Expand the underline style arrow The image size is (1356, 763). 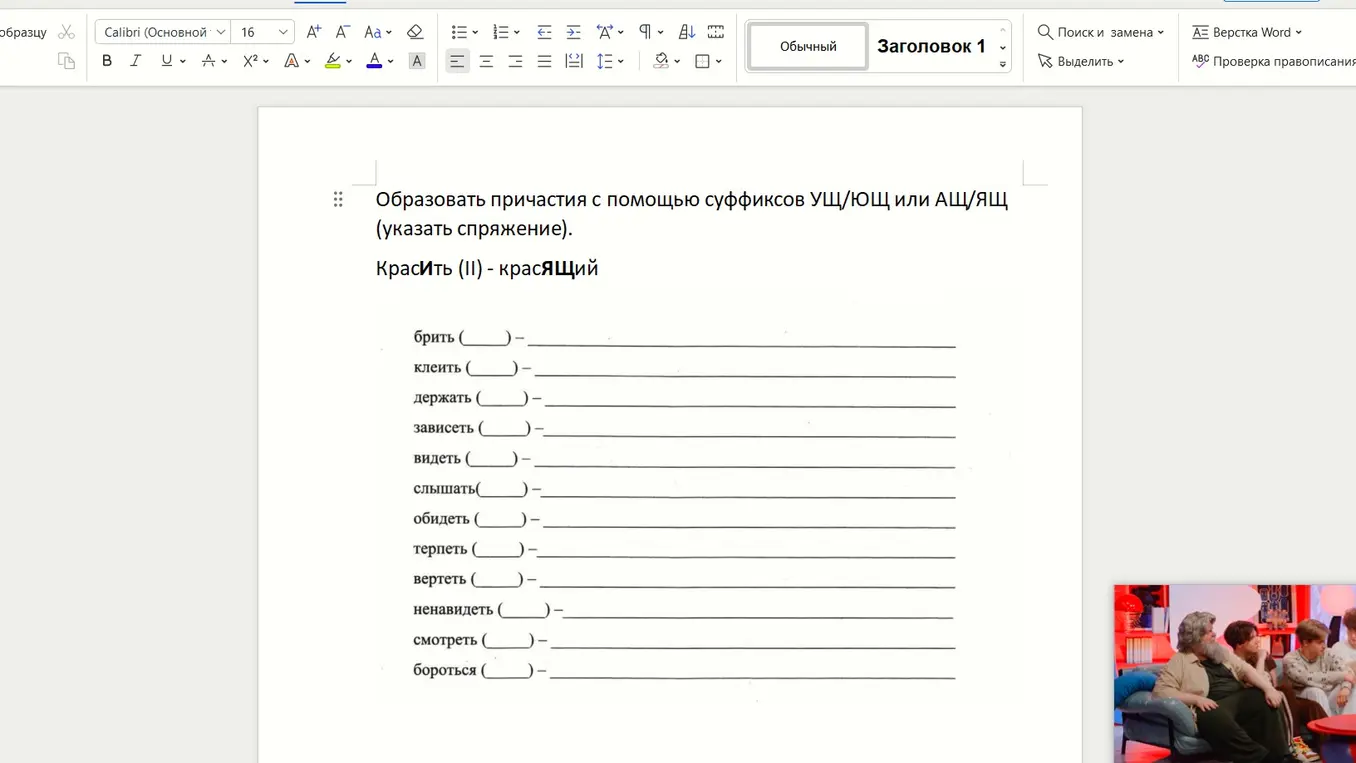point(183,62)
